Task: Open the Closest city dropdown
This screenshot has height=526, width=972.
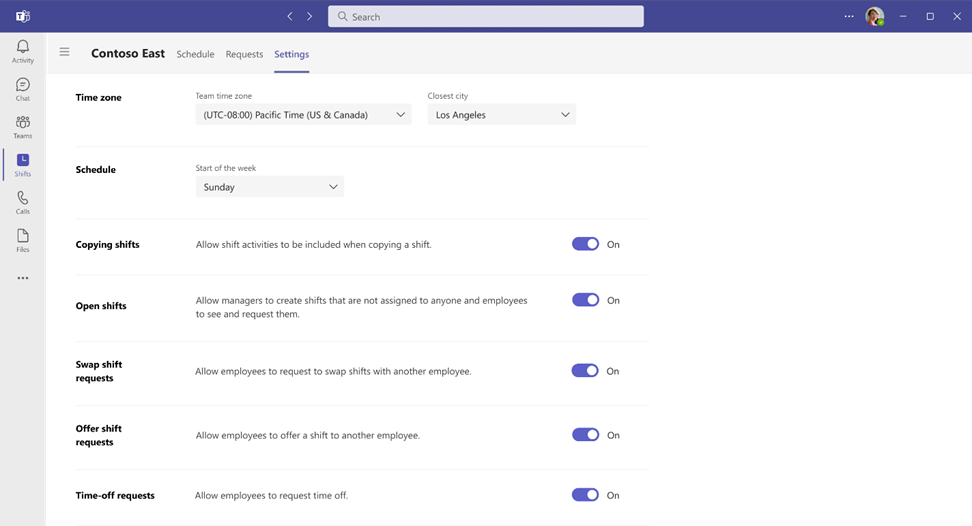Action: click(x=501, y=115)
